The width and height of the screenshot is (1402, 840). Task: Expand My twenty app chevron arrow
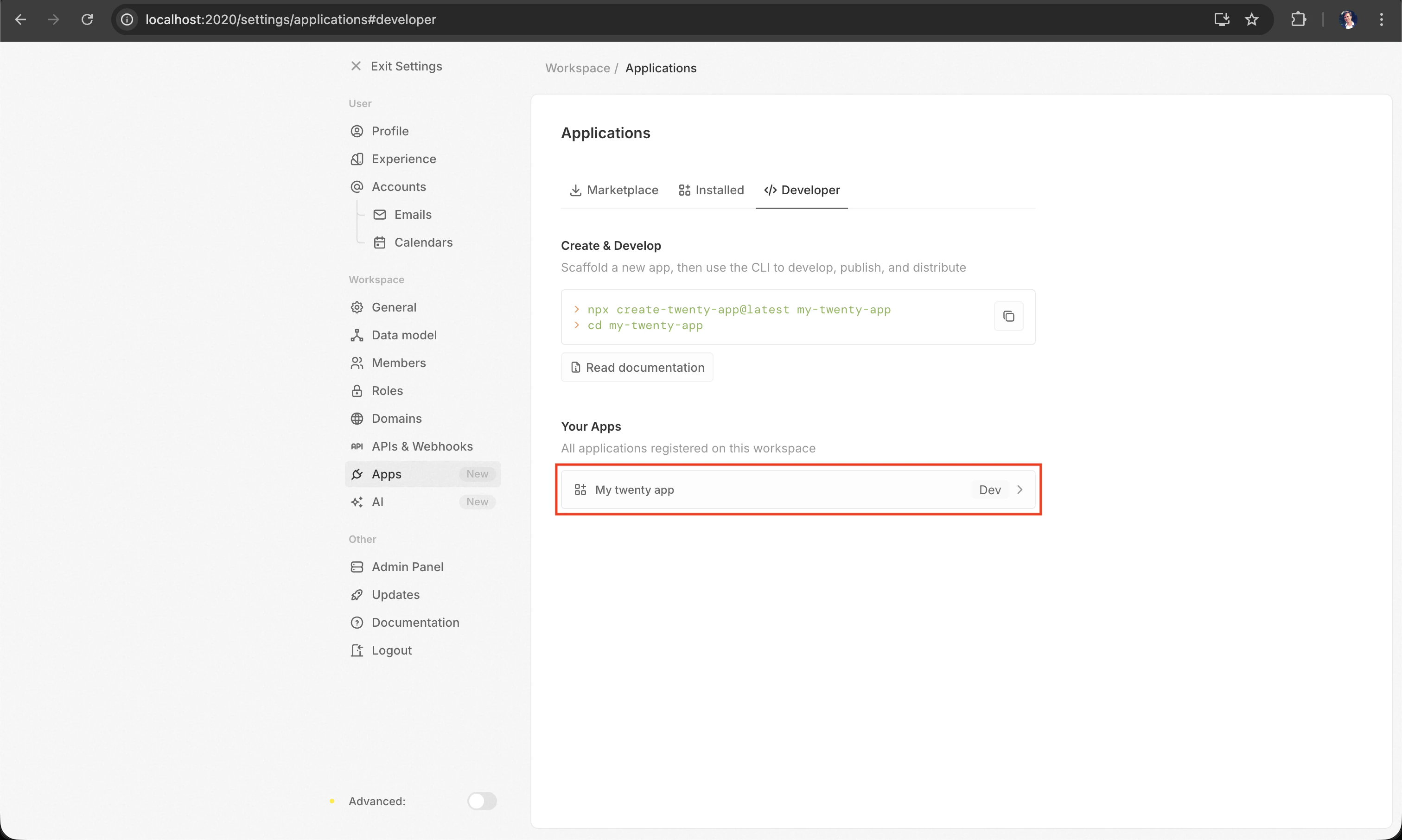tap(1020, 490)
